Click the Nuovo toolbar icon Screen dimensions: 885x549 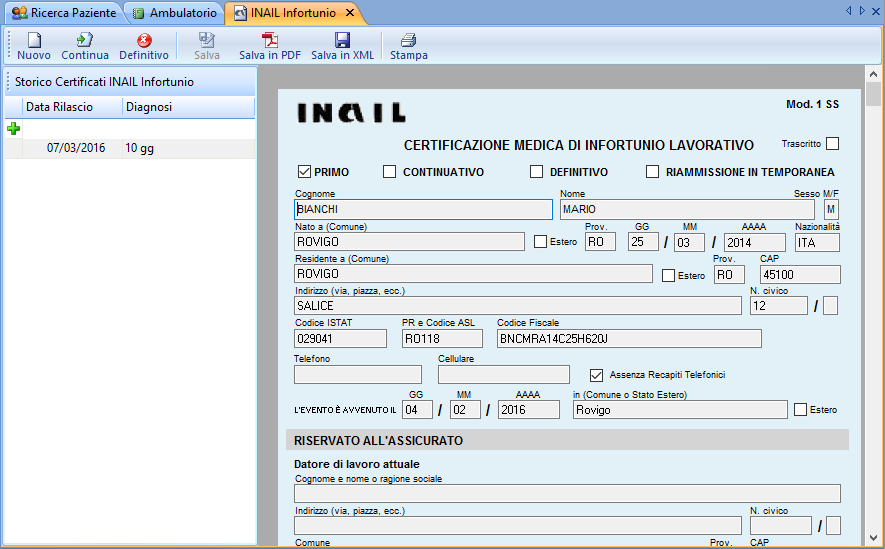click(x=34, y=40)
